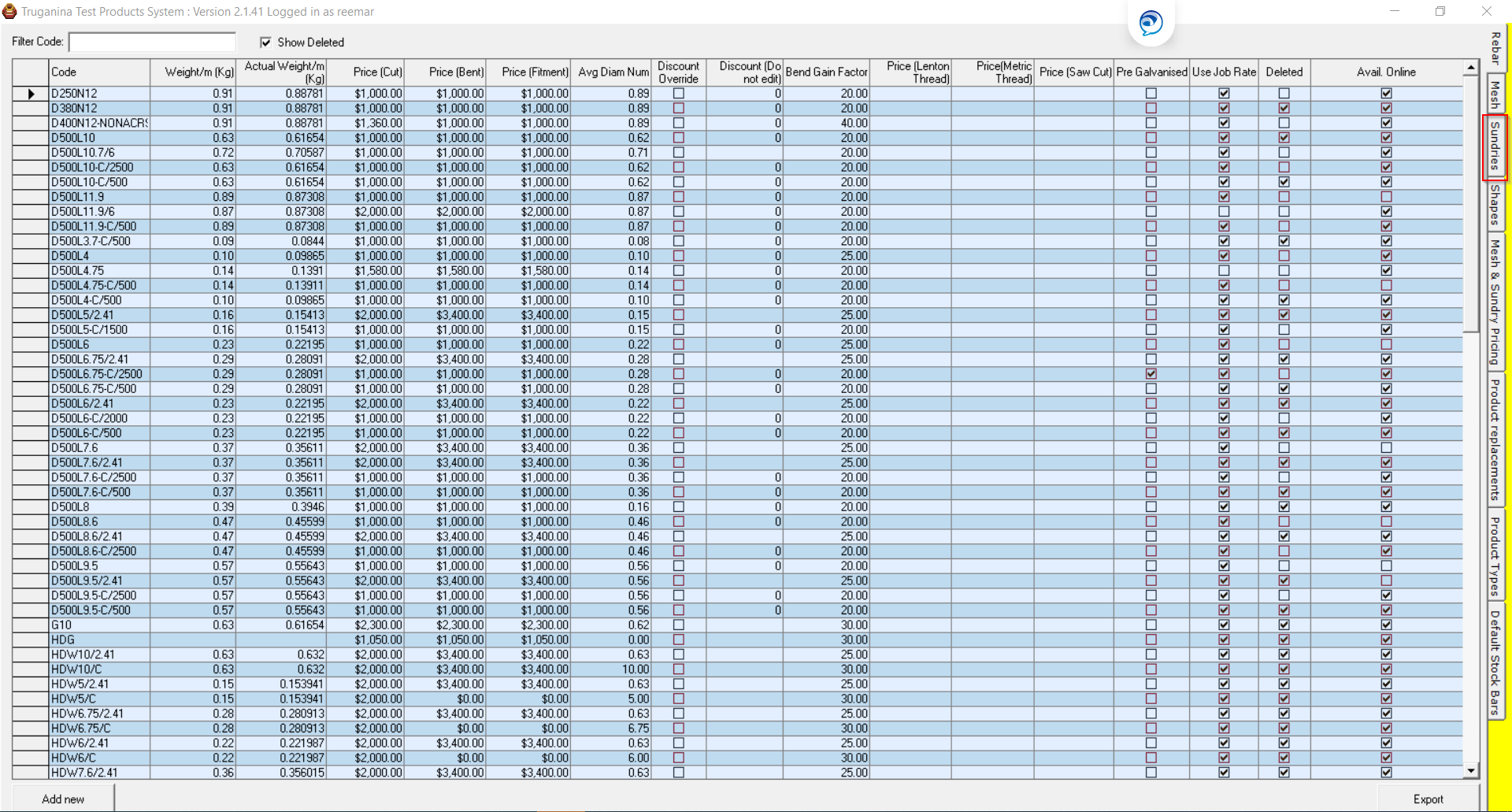Click the scrollbar up arrow
This screenshot has width=1512, height=812.
pos(1470,68)
